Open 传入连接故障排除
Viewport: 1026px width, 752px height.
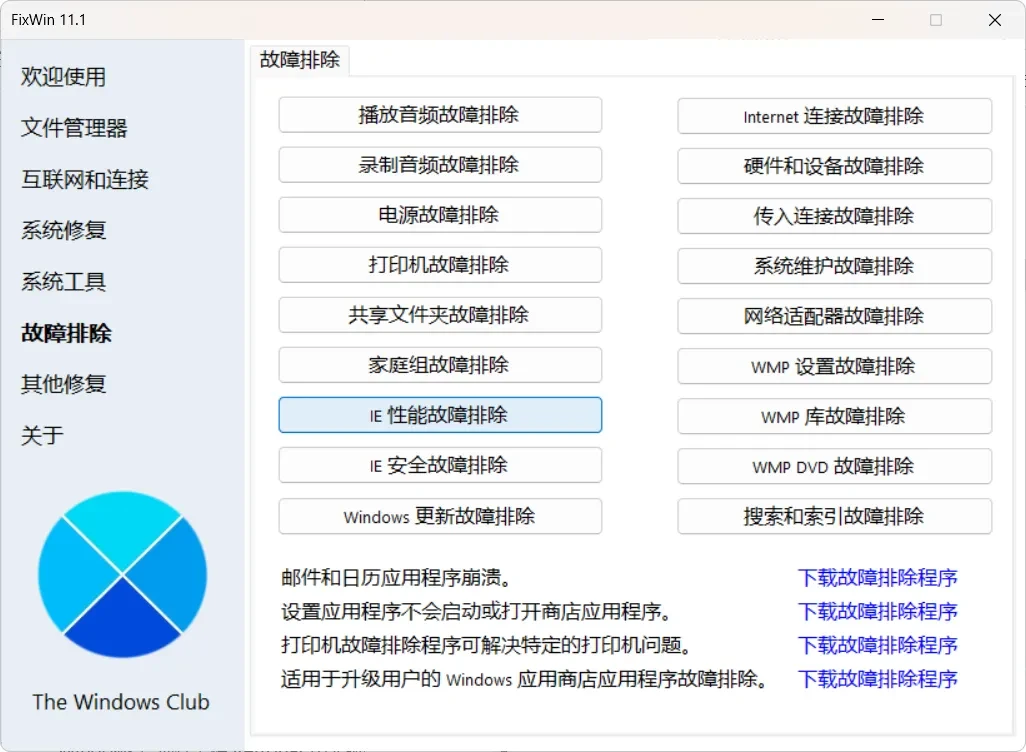click(834, 216)
